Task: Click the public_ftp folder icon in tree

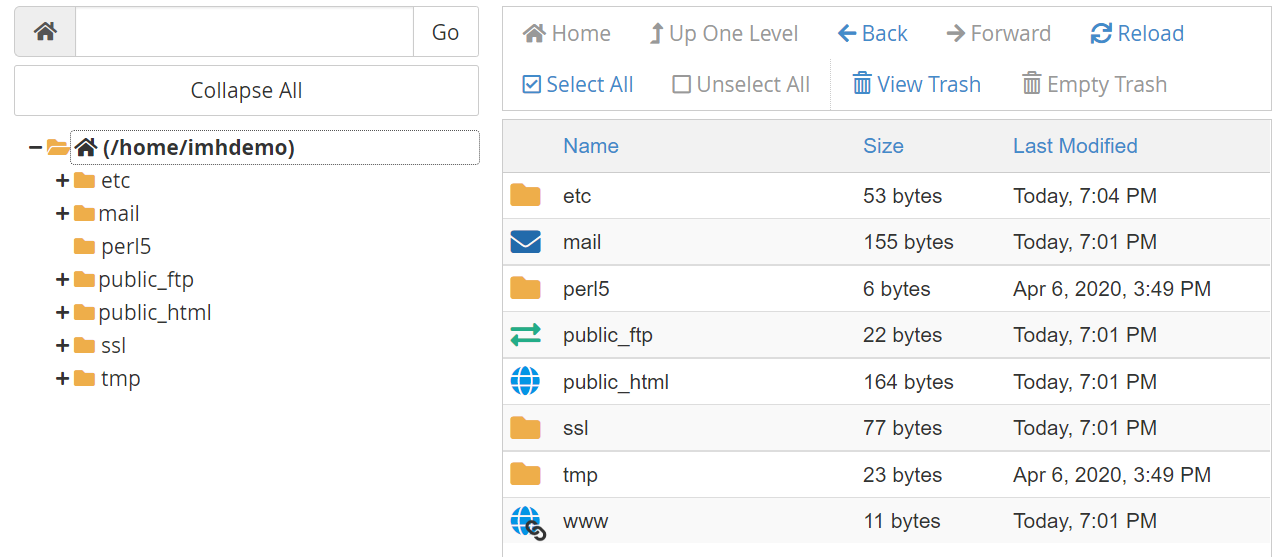Action: click(84, 280)
